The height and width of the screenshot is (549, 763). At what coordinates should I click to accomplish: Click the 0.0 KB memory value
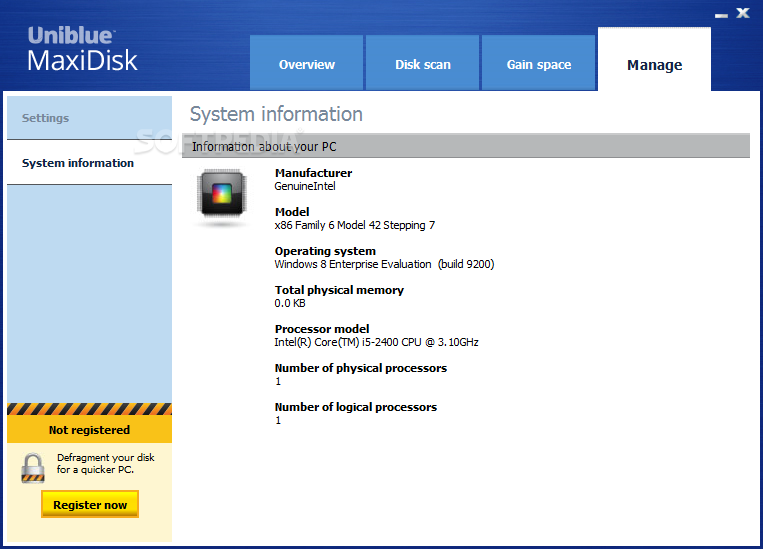[290, 303]
